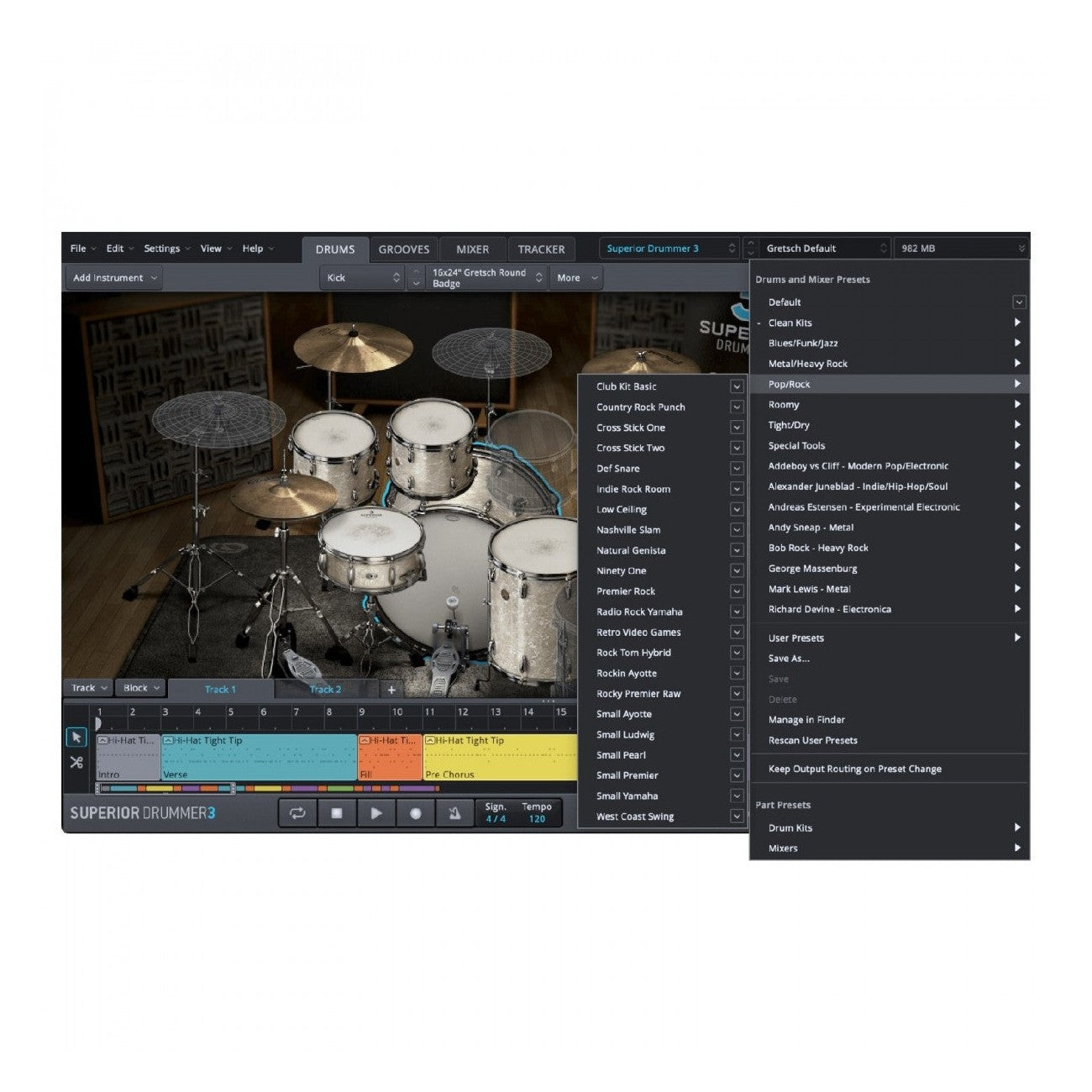
Task: Switch to the GROOVES tab
Action: 403,249
